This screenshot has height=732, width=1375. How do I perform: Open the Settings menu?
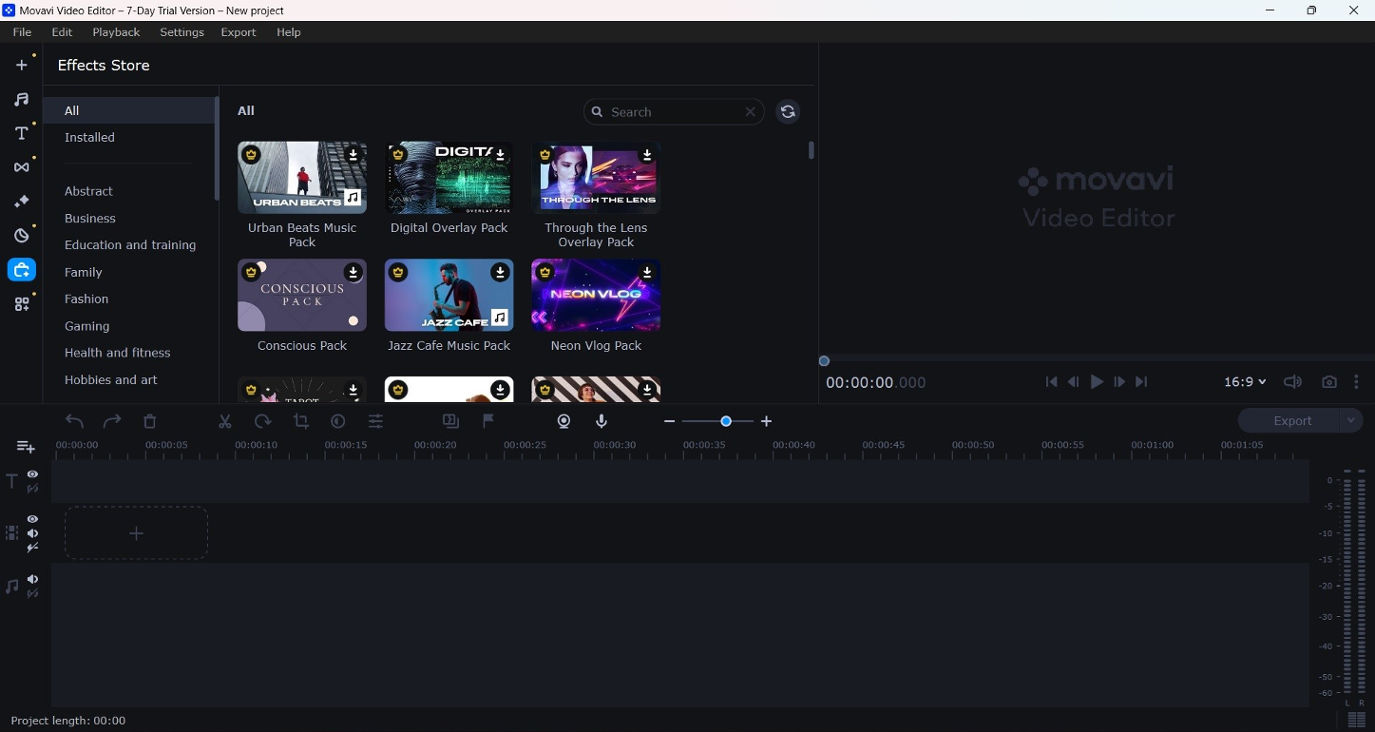tap(182, 32)
